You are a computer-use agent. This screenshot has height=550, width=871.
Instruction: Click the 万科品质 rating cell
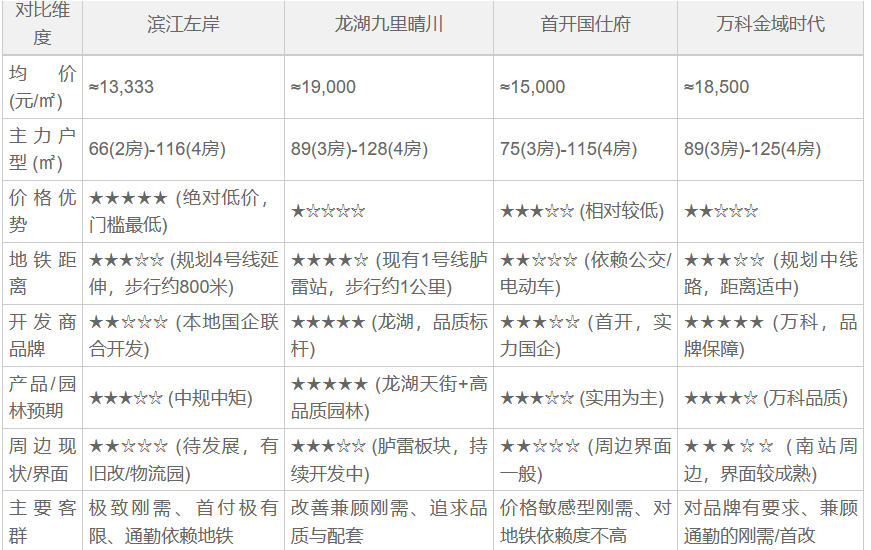pyautogui.click(x=770, y=397)
